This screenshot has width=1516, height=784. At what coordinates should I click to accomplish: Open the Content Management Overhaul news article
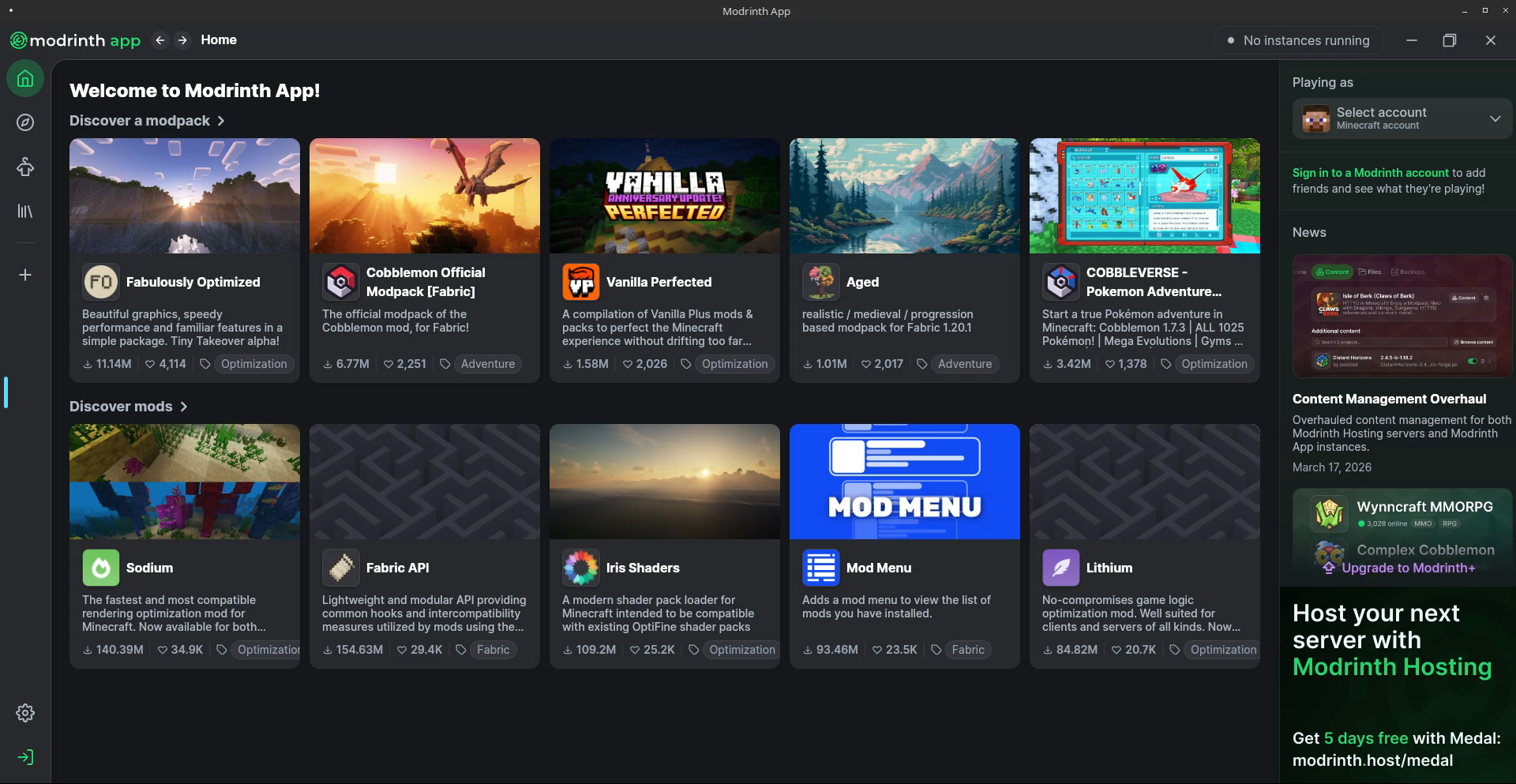(1389, 400)
